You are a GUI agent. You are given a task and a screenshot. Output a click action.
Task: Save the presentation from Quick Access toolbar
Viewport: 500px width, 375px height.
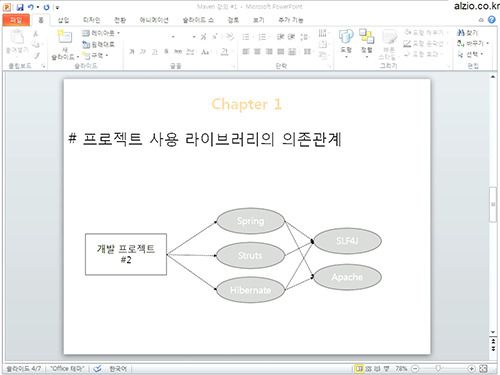coord(20,7)
